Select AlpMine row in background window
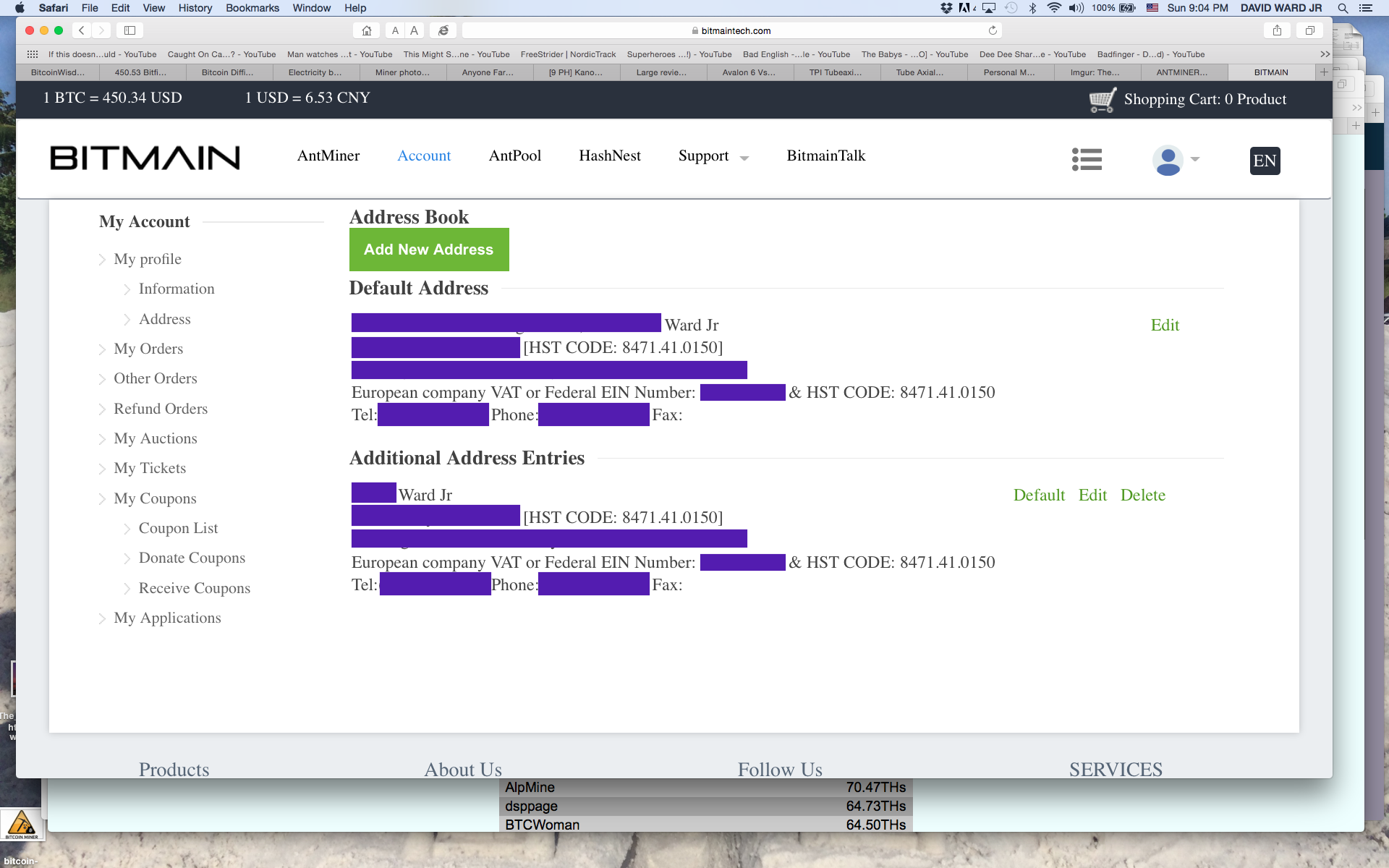1389x868 pixels. tap(705, 787)
